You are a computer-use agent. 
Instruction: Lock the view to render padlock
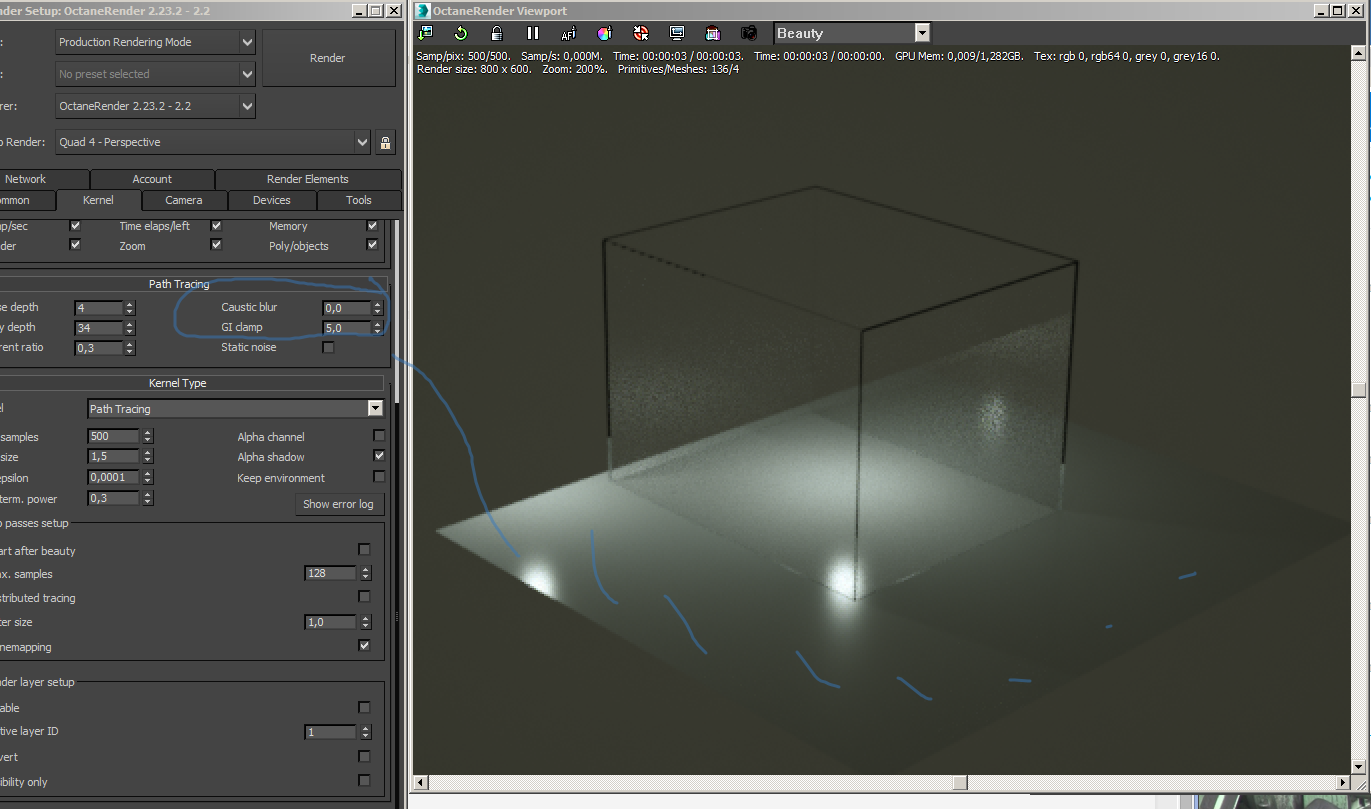tap(385, 142)
